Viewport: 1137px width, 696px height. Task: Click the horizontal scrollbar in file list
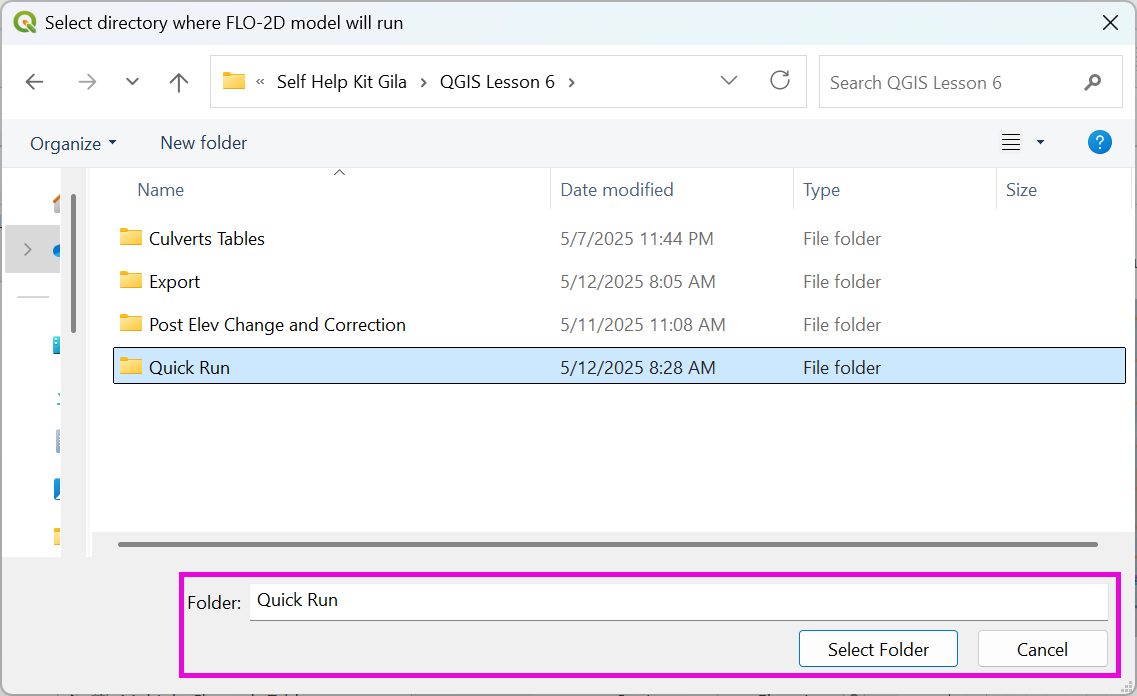607,544
